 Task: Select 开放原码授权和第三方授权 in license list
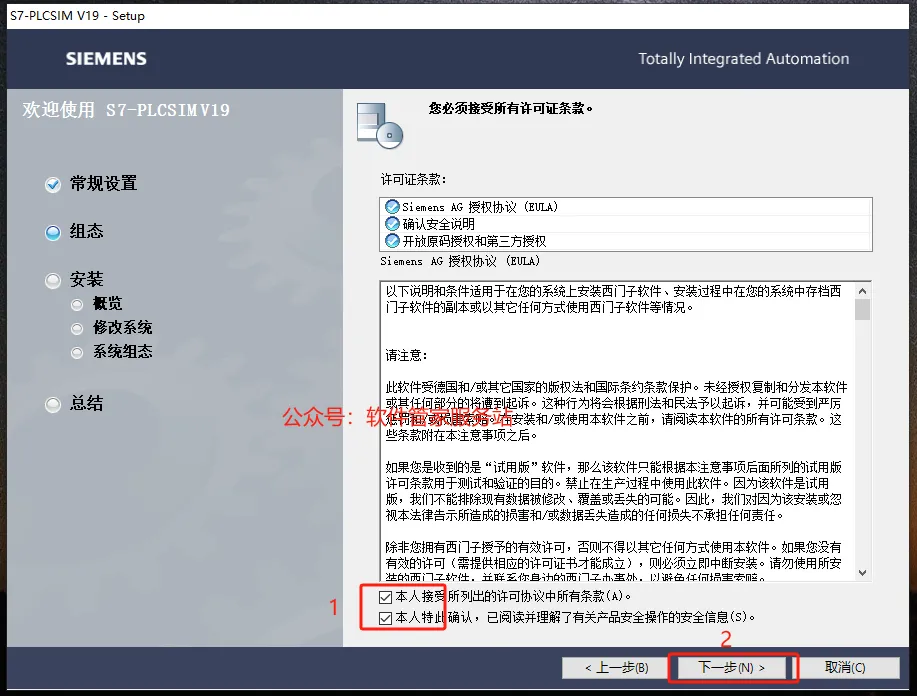626,241
